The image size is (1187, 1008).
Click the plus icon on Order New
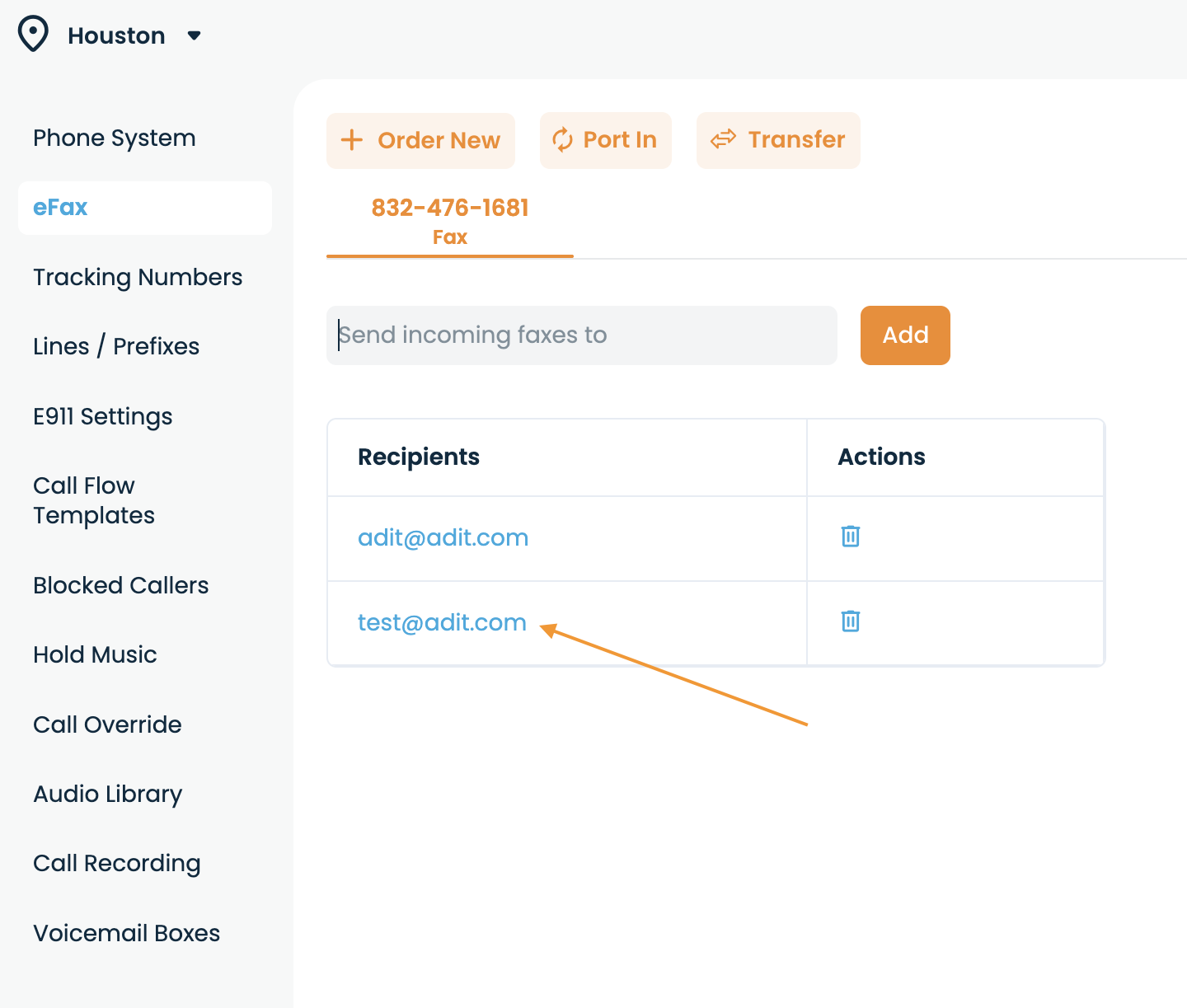coord(352,140)
